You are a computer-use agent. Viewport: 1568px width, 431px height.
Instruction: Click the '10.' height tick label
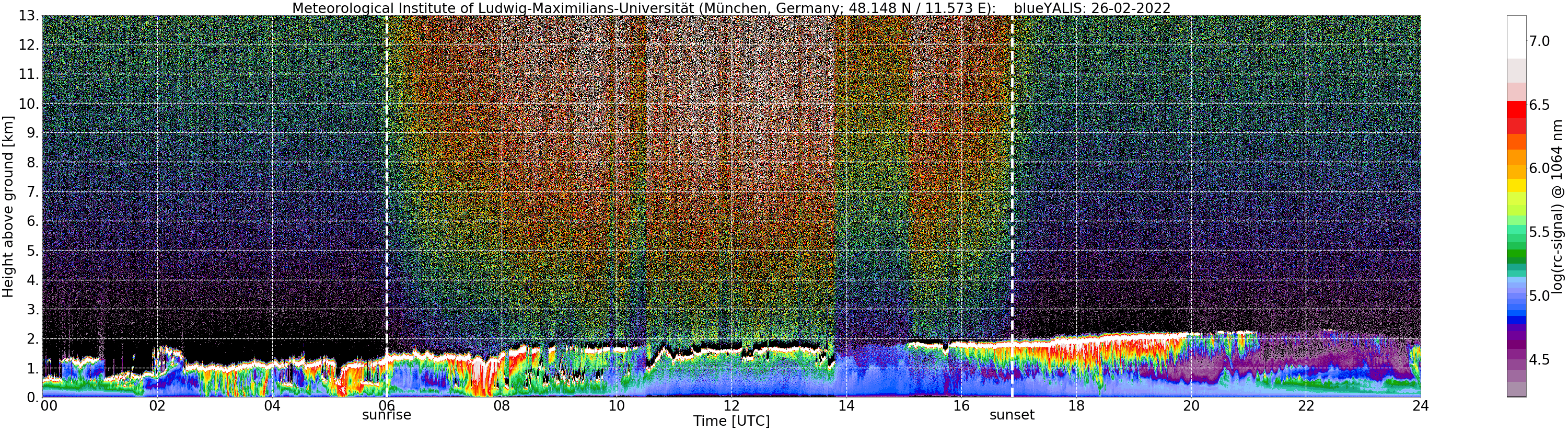click(29, 104)
